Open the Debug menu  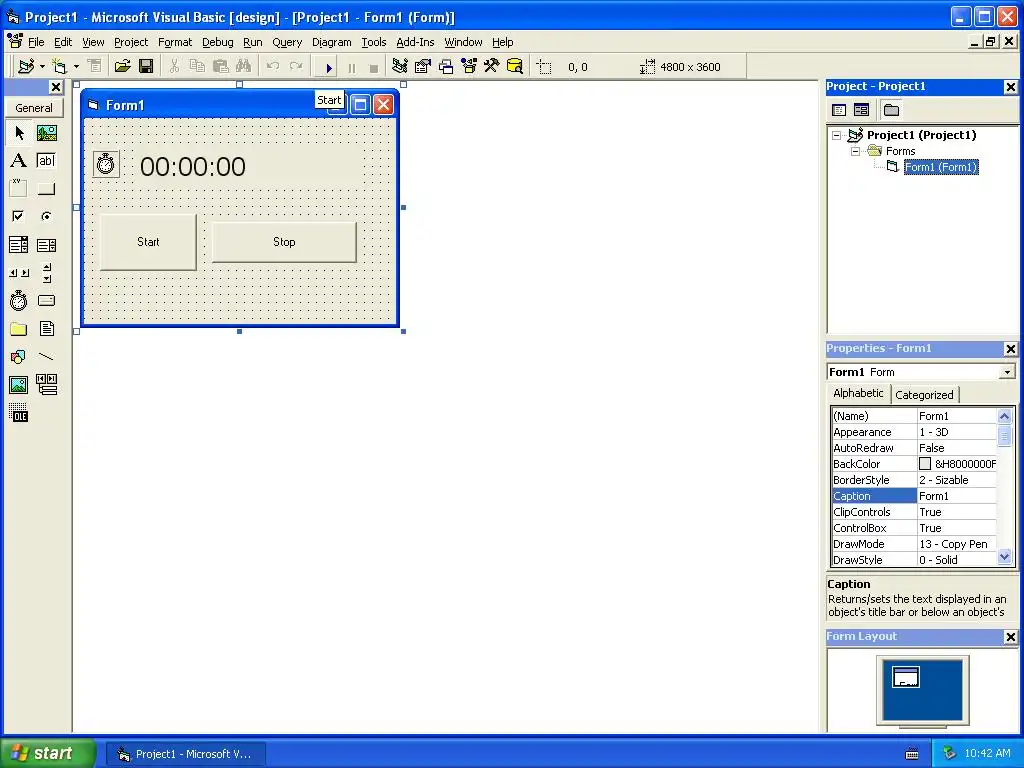(x=217, y=42)
